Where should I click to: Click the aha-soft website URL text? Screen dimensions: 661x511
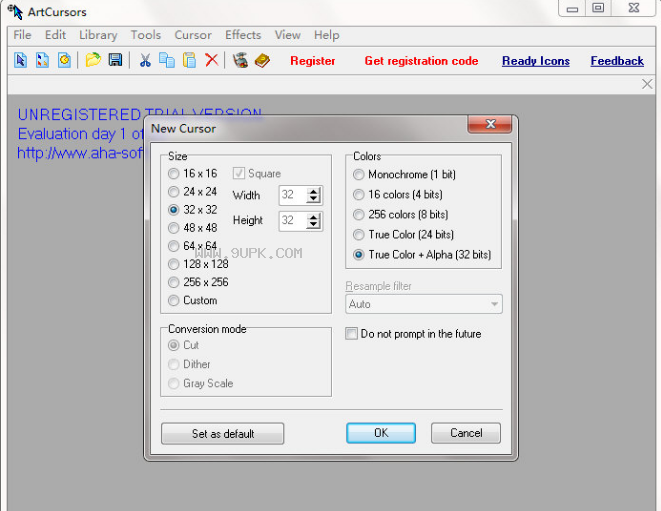pos(80,153)
